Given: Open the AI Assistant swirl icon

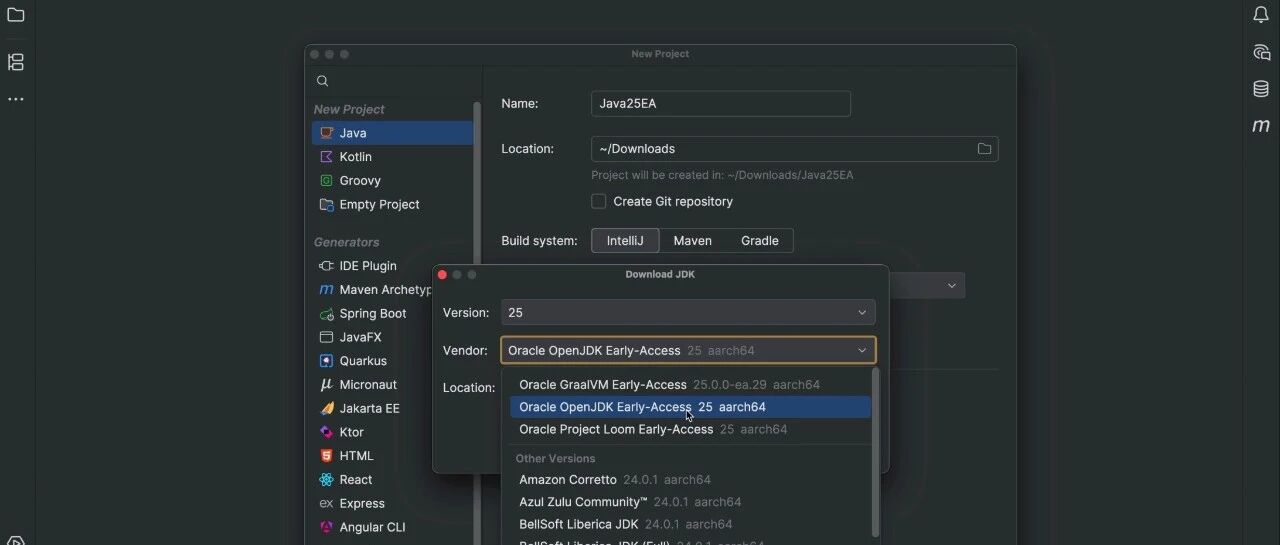Looking at the screenshot, I should (1261, 53).
